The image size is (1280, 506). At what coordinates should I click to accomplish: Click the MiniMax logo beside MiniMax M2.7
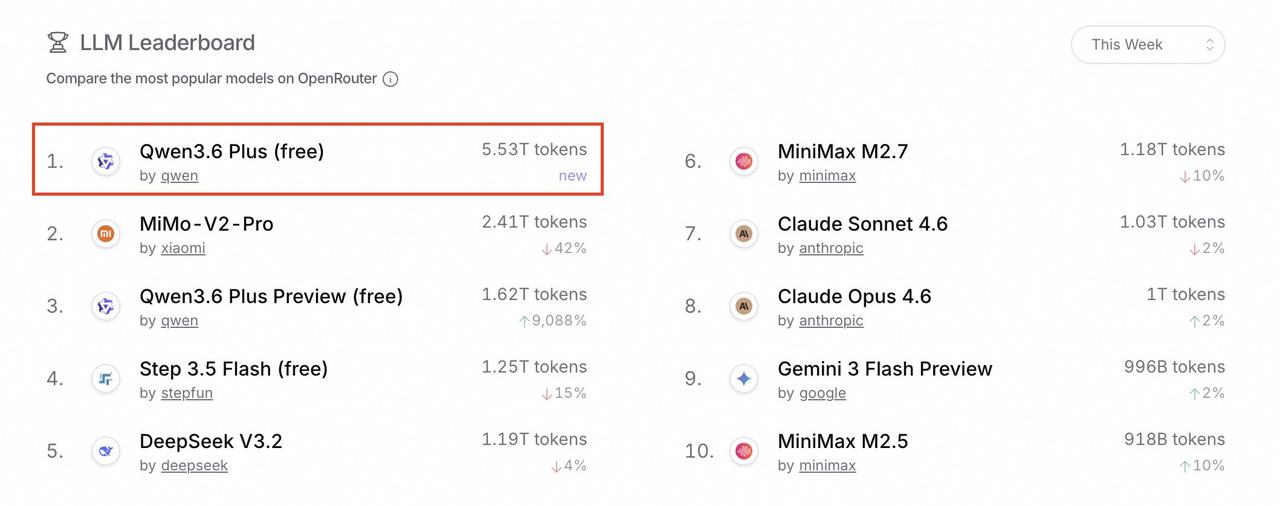click(743, 161)
